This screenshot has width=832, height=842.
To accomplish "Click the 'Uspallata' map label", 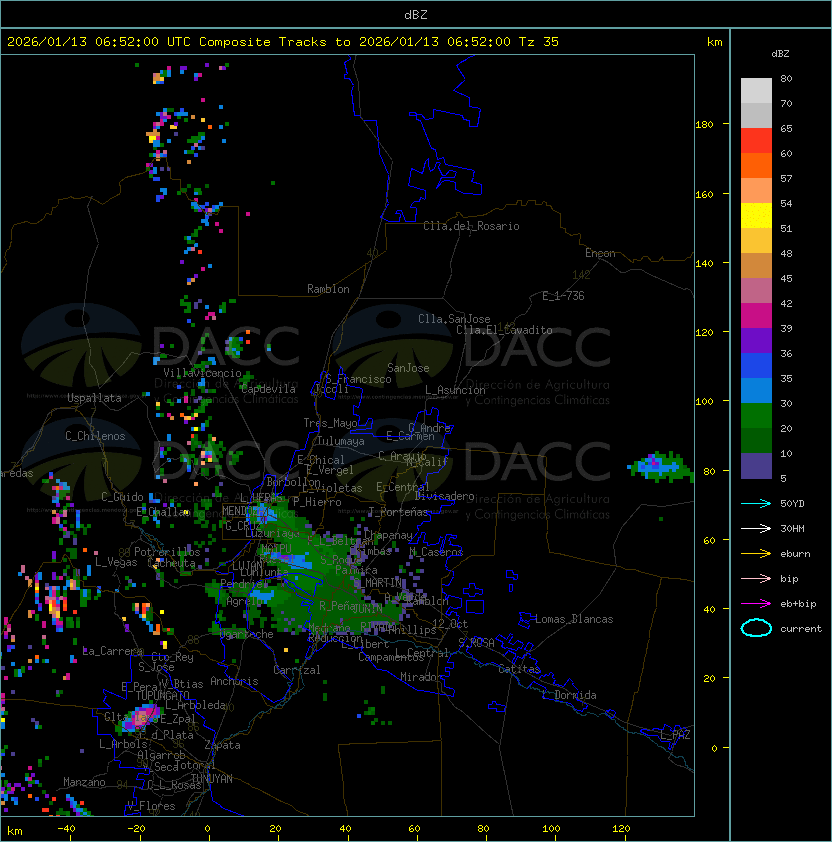I will pos(94,398).
